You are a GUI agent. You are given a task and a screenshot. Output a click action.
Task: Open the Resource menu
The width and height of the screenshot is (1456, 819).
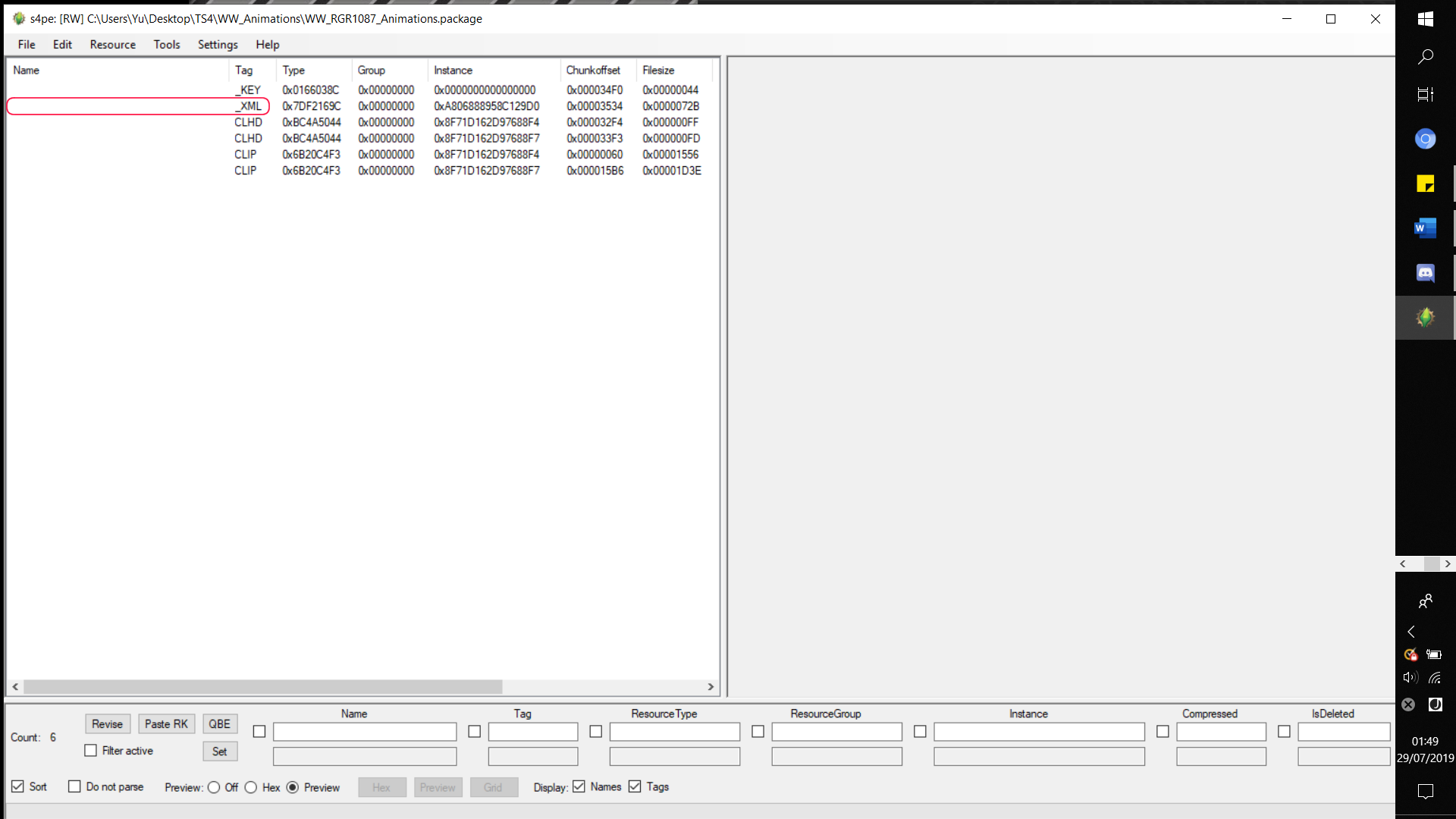pos(112,45)
